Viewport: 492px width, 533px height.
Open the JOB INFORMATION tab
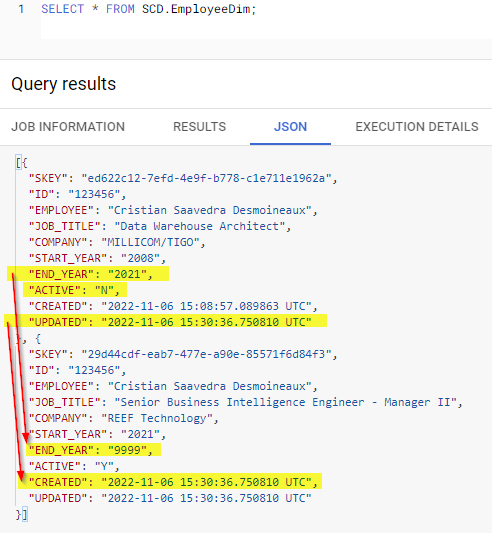click(x=68, y=127)
